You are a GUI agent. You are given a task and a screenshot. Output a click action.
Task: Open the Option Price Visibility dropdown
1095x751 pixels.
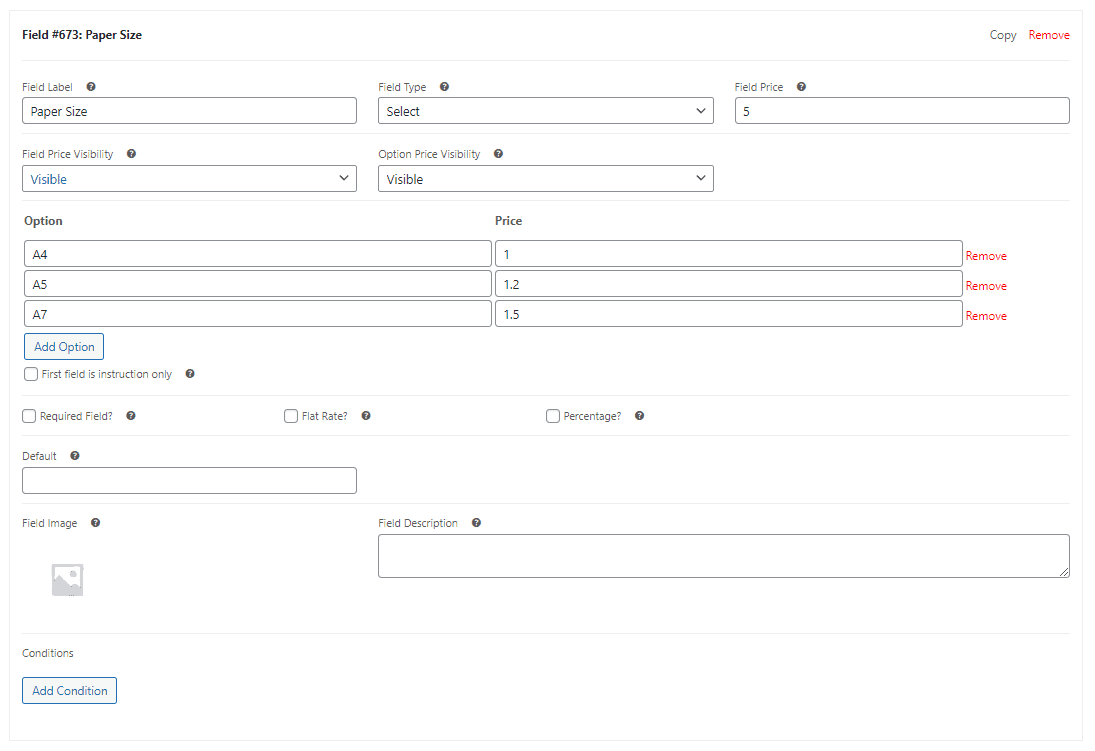pyautogui.click(x=545, y=179)
